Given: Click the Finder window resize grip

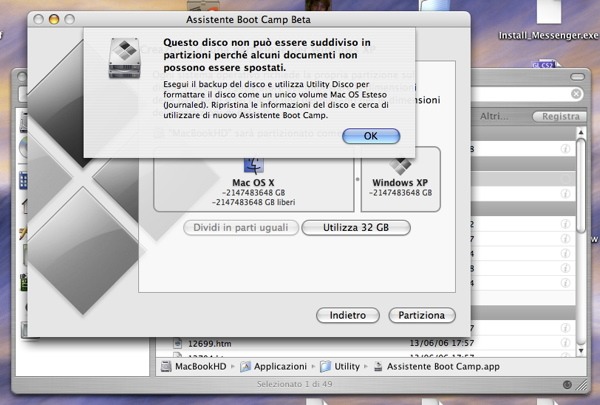Looking at the screenshot, I should point(582,385).
